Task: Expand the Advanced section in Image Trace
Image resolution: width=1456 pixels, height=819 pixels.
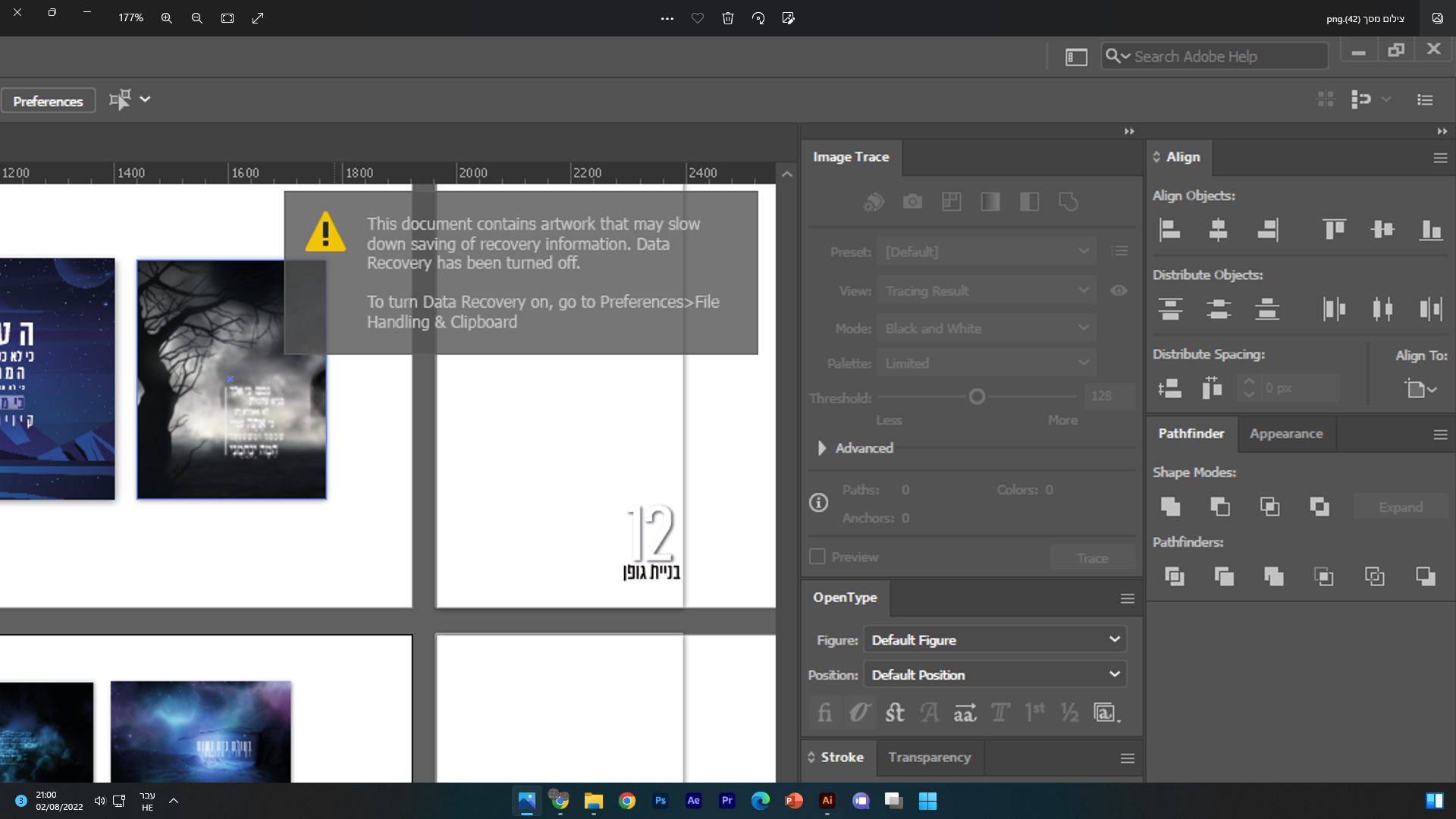Action: coord(822,448)
